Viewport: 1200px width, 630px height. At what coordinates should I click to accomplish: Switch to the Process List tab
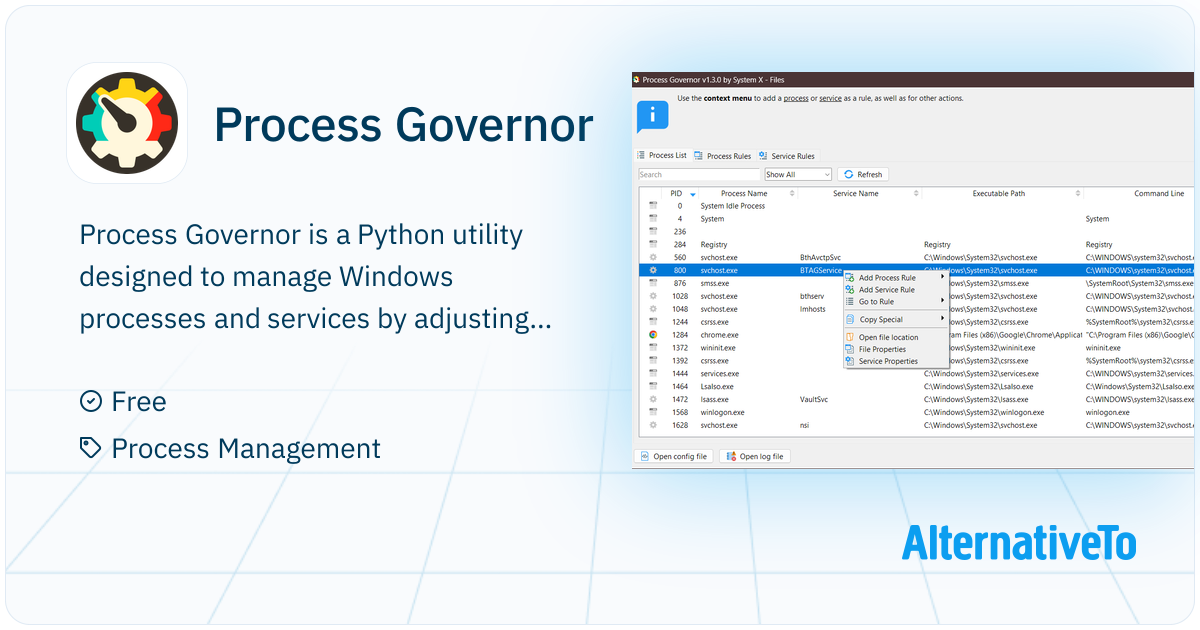tap(662, 156)
